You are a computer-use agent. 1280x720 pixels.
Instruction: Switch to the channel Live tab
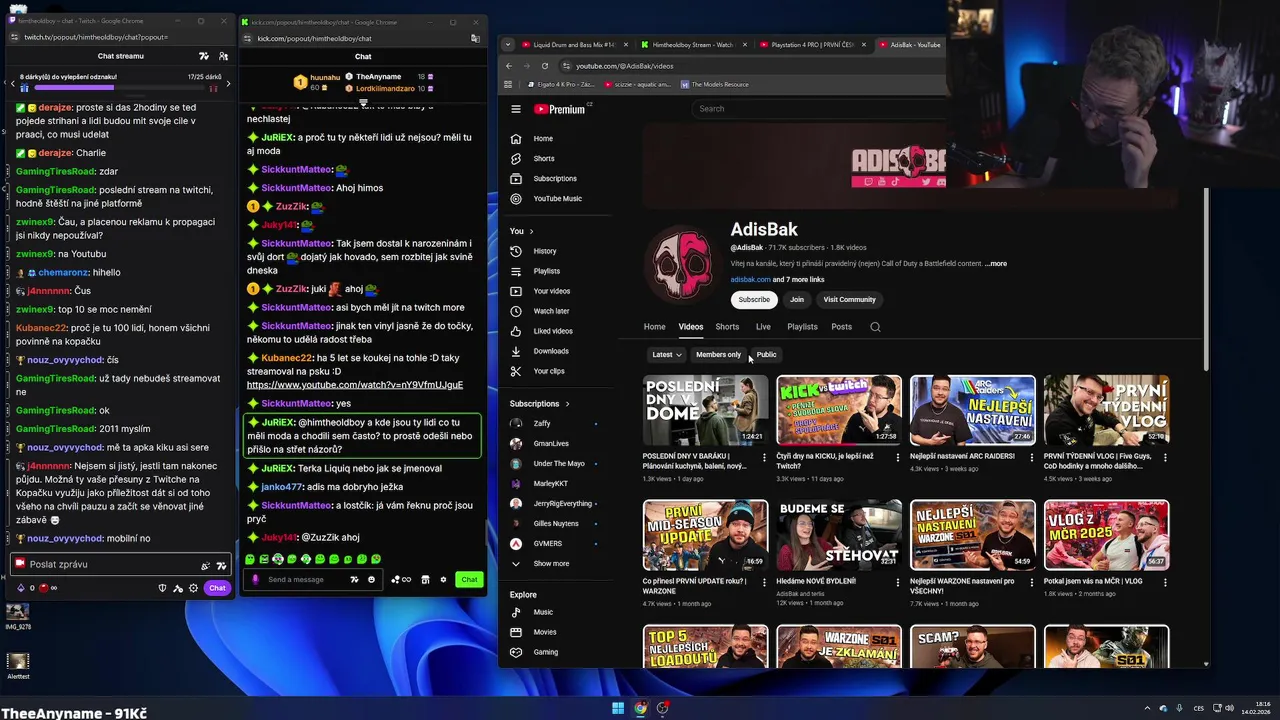pyautogui.click(x=763, y=327)
